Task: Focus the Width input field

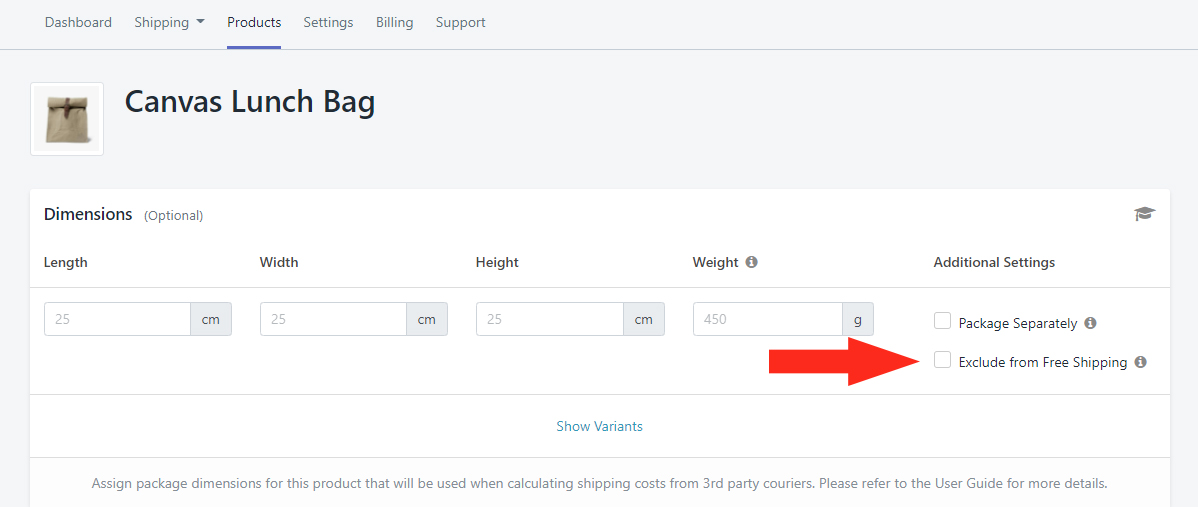Action: pyautogui.click(x=333, y=319)
